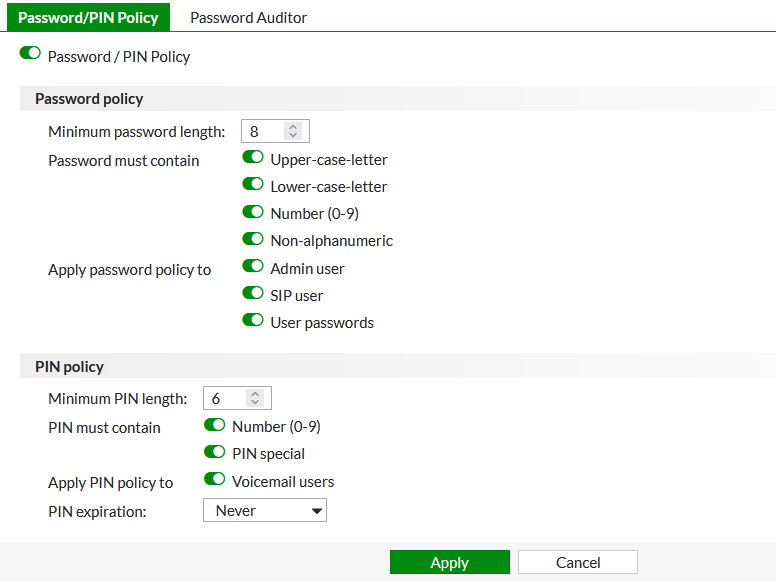
Task: Toggle password policy for Admin user
Action: pos(253,266)
